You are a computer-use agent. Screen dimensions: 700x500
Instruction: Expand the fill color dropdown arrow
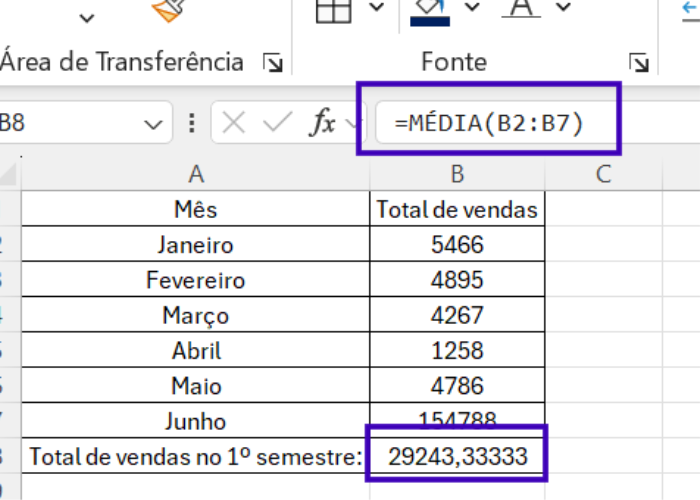(x=472, y=8)
